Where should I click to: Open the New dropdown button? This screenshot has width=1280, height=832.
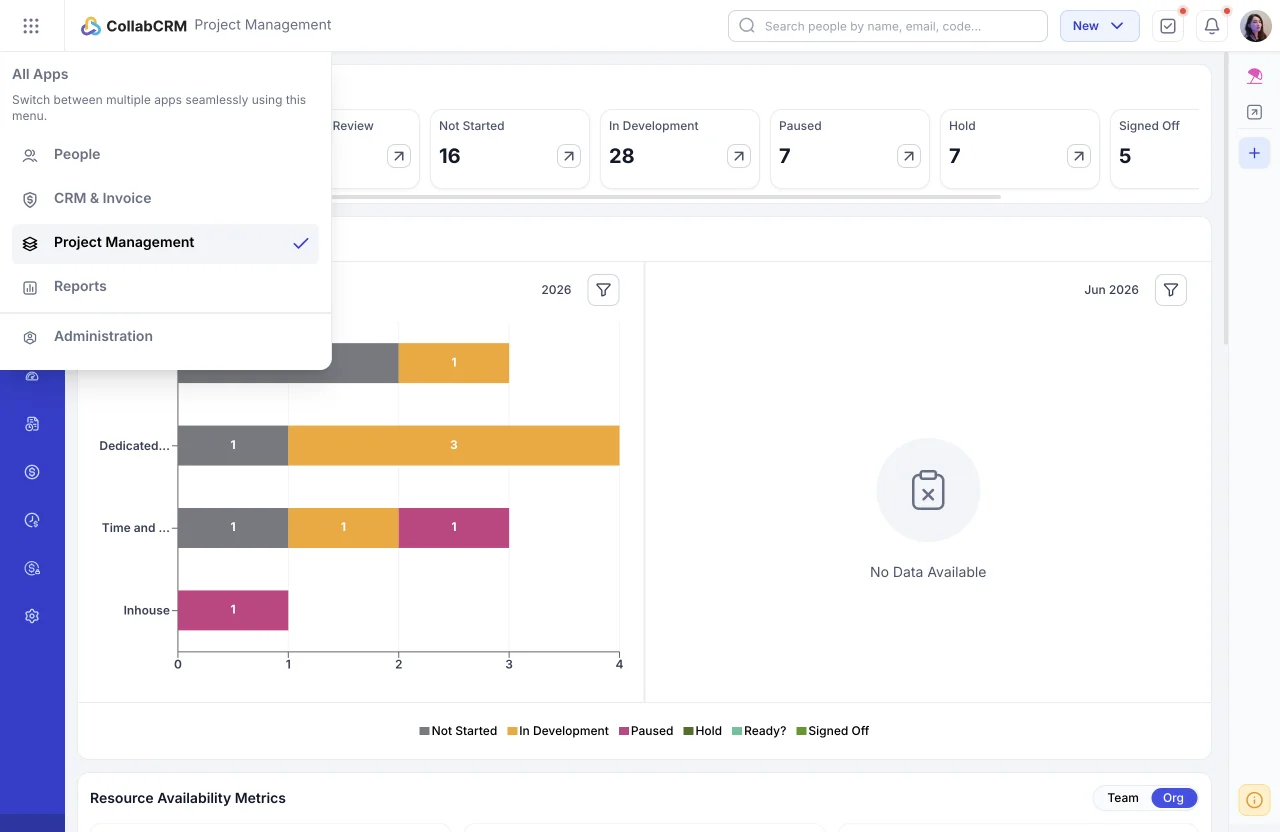click(1099, 26)
